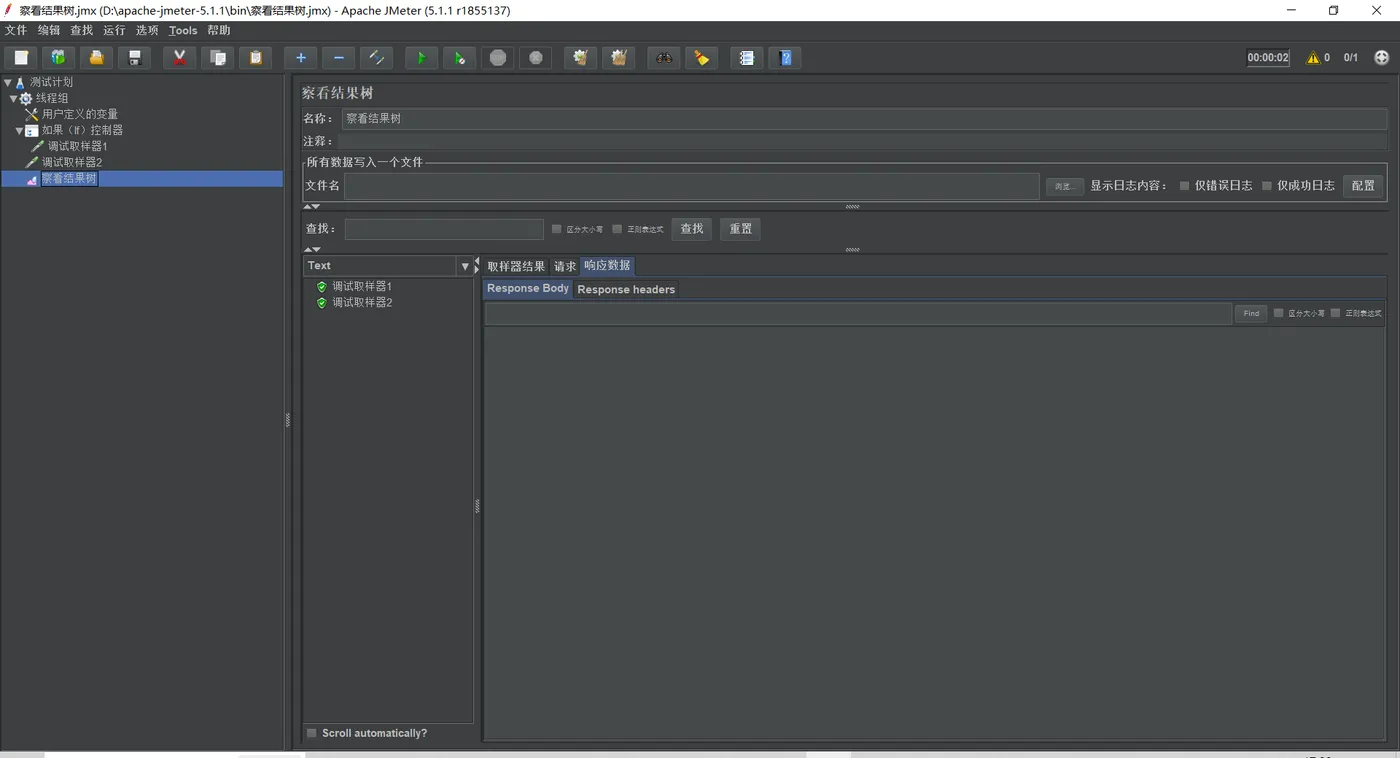Screen dimensions: 1400x758
Task: Click the Open file folder icon
Action: [96, 58]
